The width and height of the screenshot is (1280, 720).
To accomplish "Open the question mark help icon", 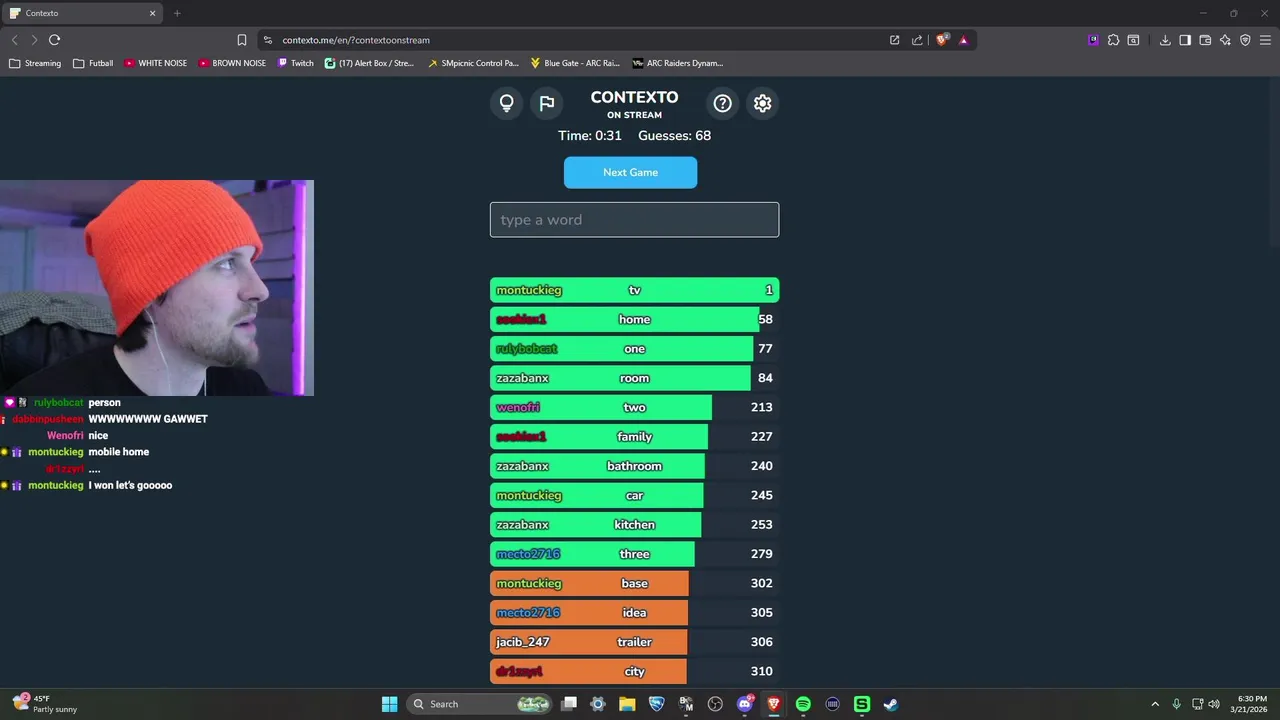I will click(x=723, y=103).
